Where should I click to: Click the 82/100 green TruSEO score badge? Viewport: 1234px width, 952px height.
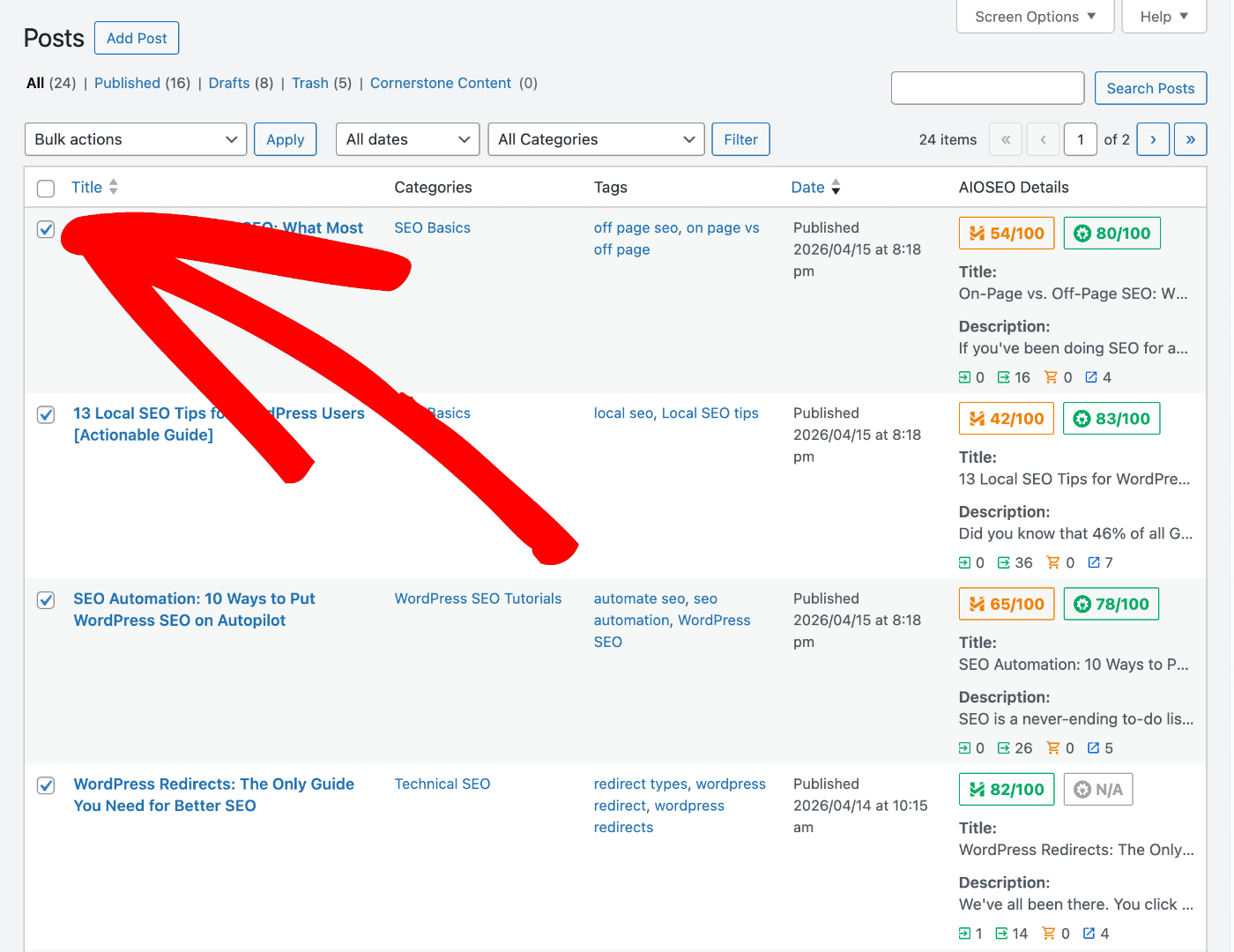pyautogui.click(x=1006, y=790)
